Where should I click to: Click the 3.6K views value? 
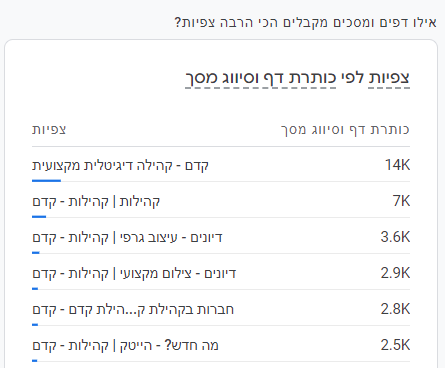coord(395,237)
